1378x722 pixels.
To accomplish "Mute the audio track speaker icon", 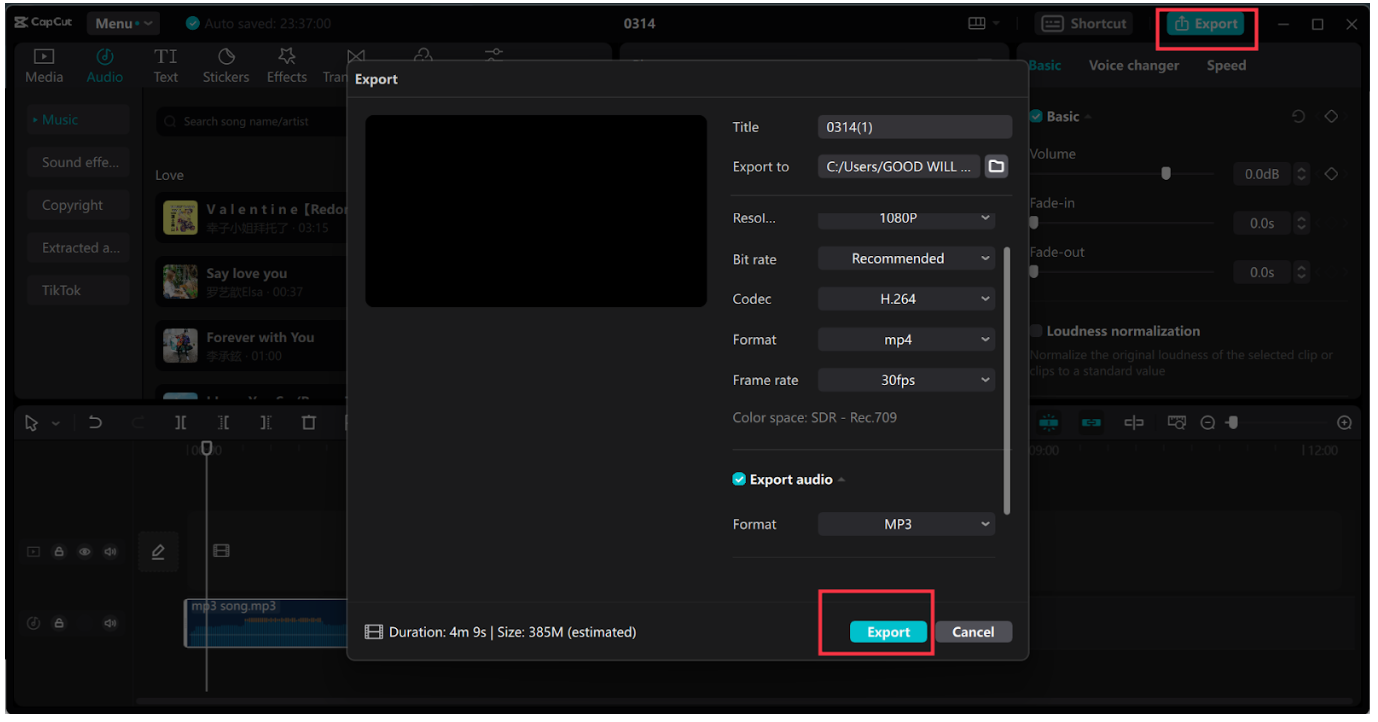I will [x=110, y=622].
